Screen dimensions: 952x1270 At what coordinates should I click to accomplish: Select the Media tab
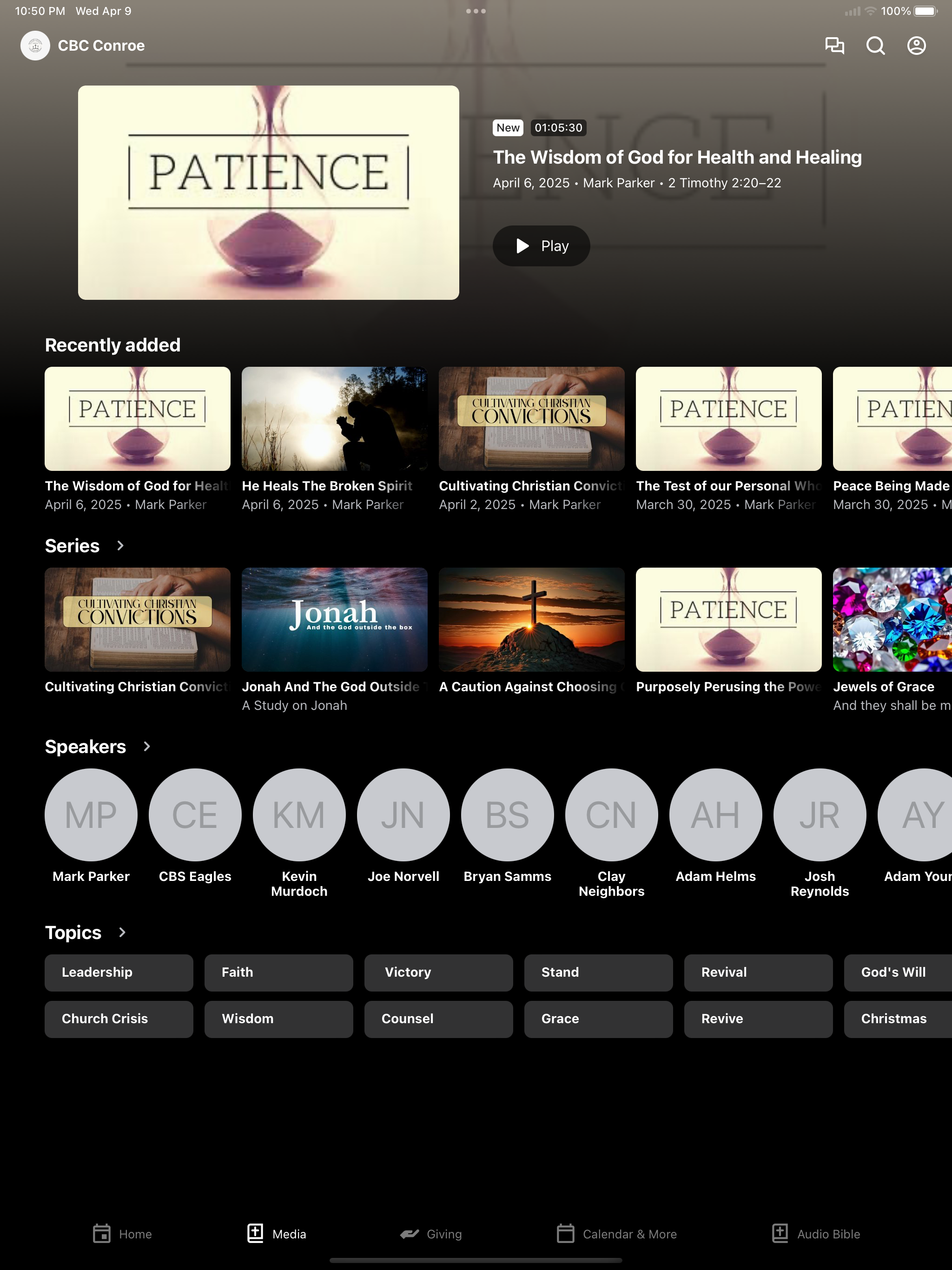[x=277, y=1234]
